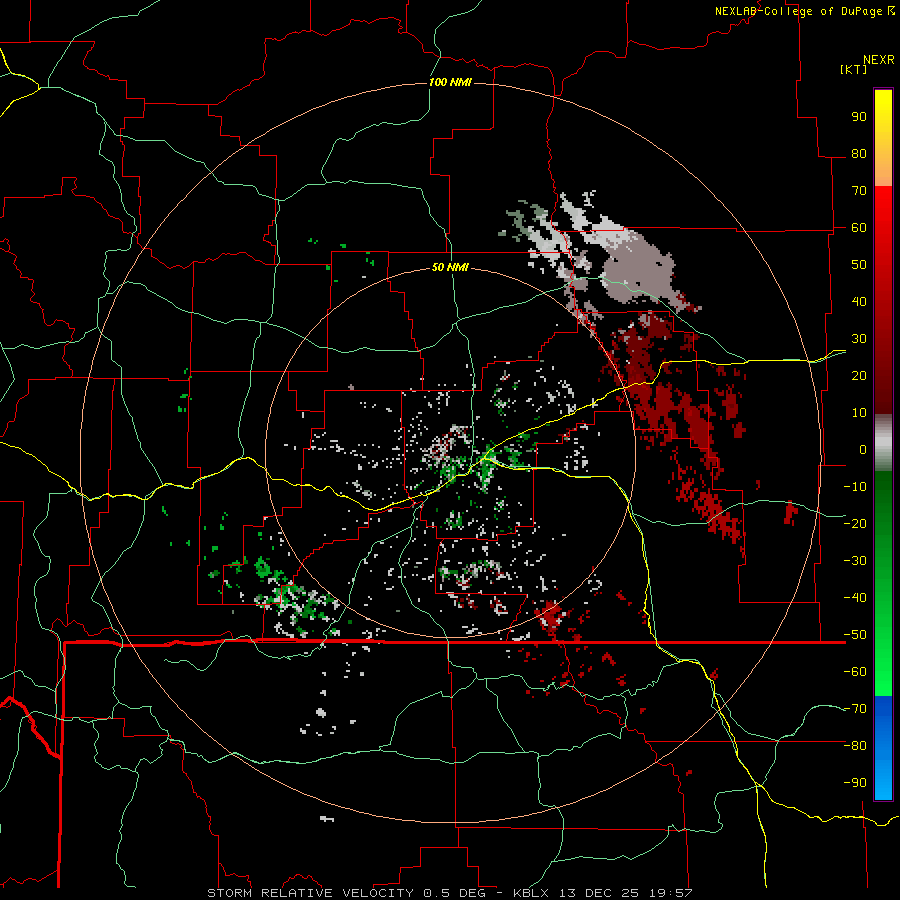
Task: Click the -30 kt label on color scale
Action: (x=855, y=561)
